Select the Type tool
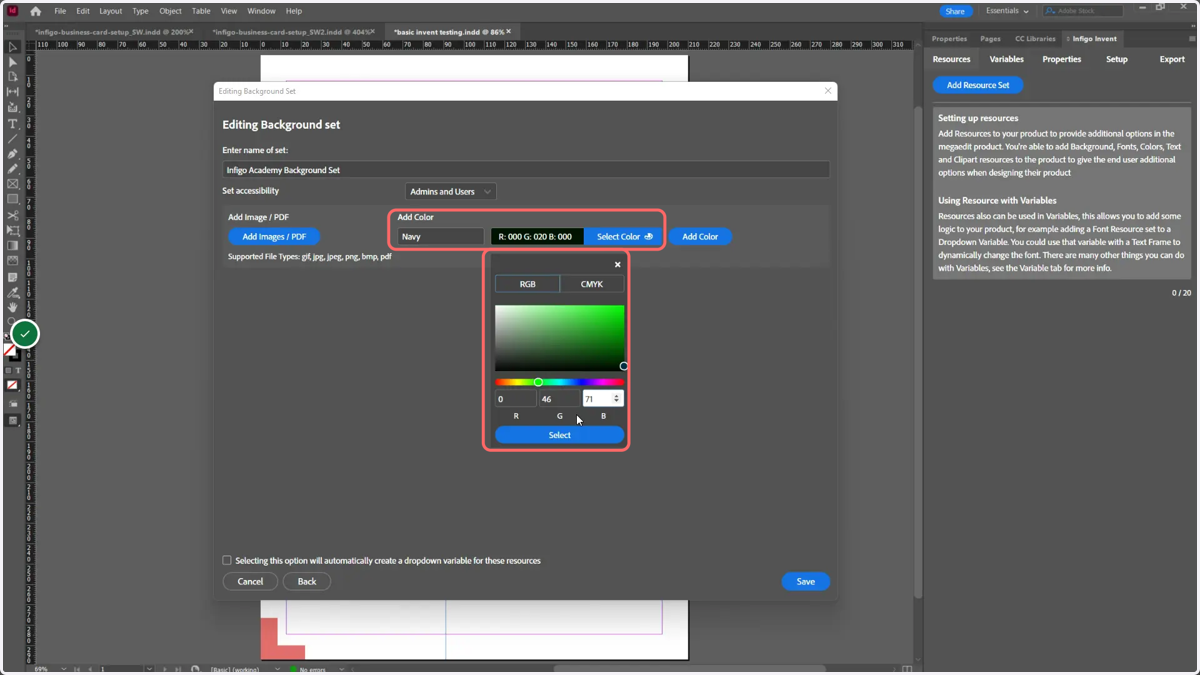This screenshot has width=1200, height=675. [x=13, y=124]
